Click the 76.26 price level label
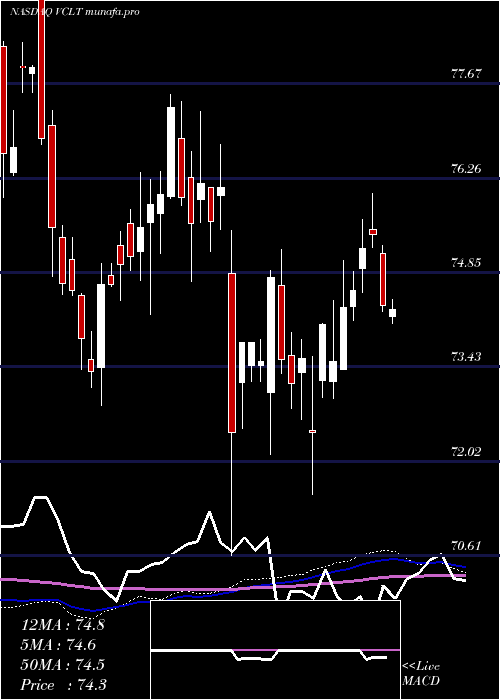500x700 pixels. pyautogui.click(x=466, y=168)
